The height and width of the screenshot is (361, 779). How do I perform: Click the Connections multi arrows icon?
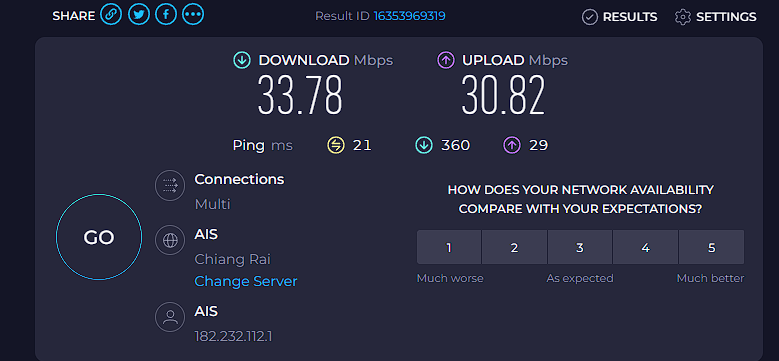coord(170,186)
